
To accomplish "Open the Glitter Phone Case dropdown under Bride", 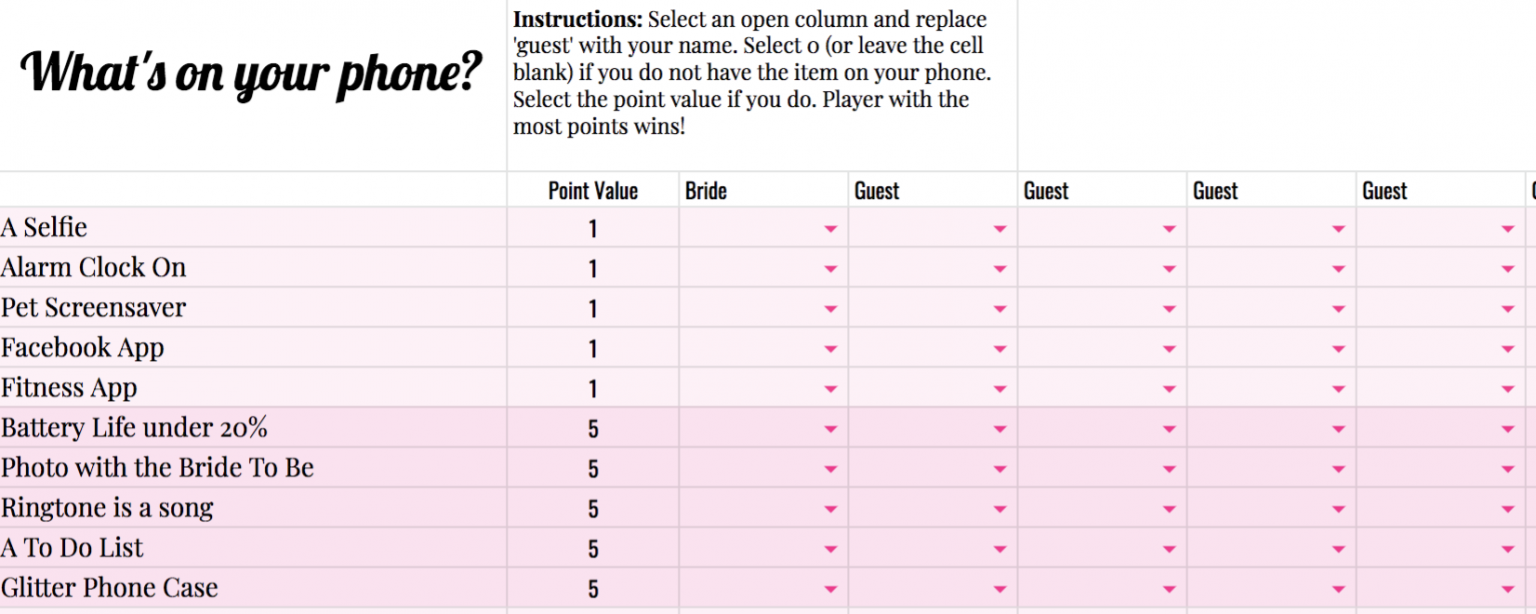I will [830, 587].
